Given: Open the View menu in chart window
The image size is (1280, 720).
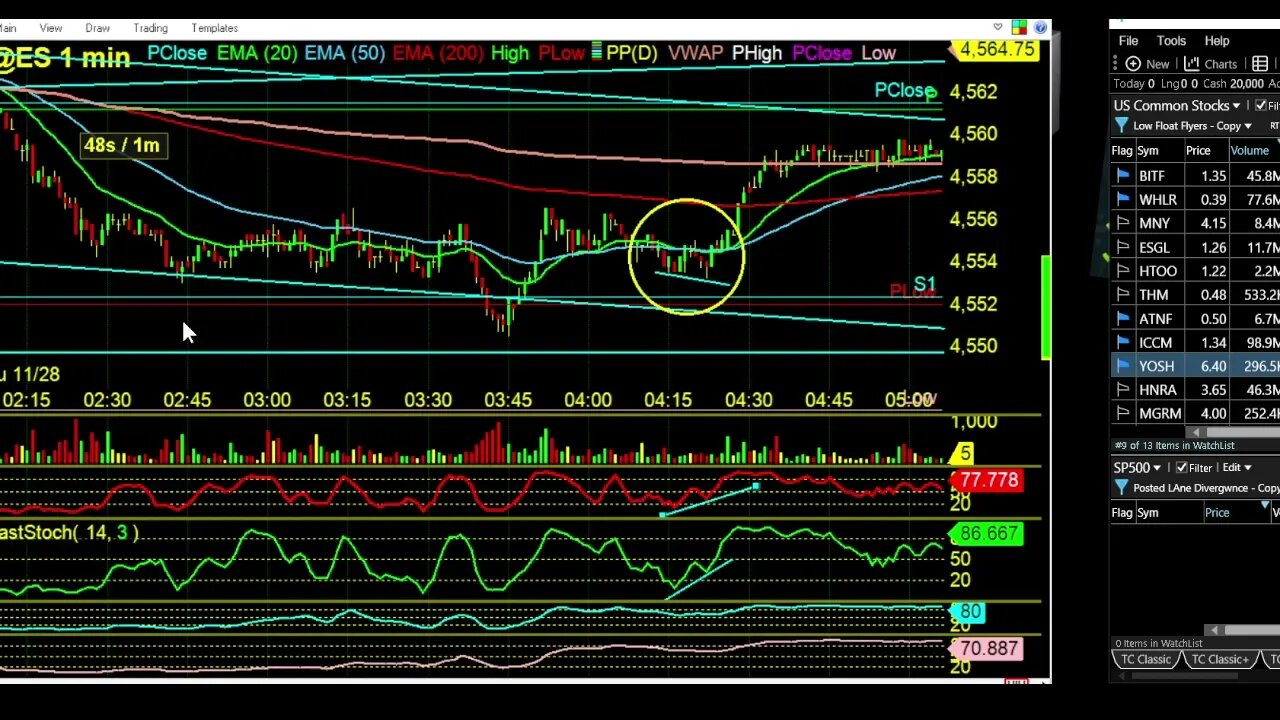Looking at the screenshot, I should pyautogui.click(x=50, y=28).
